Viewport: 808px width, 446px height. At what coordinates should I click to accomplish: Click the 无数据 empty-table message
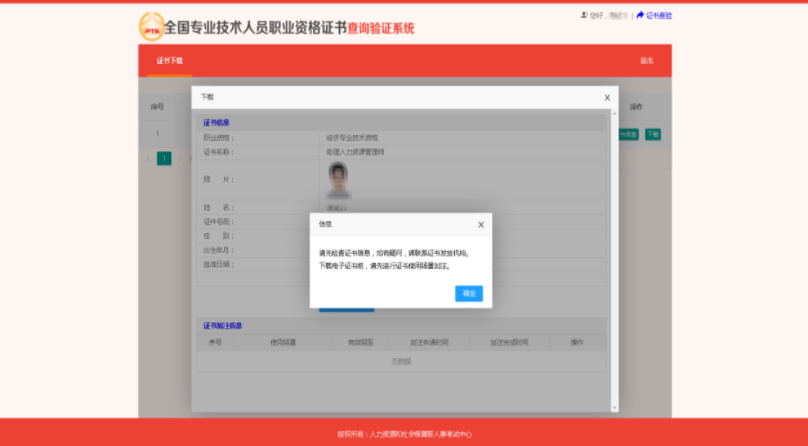401,362
